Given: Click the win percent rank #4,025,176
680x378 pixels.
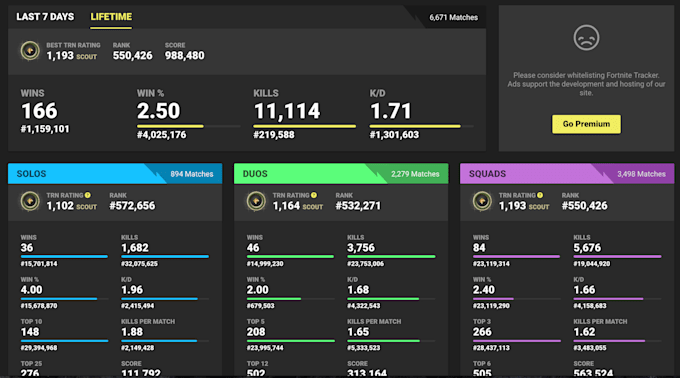Looking at the screenshot, I should [162, 135].
